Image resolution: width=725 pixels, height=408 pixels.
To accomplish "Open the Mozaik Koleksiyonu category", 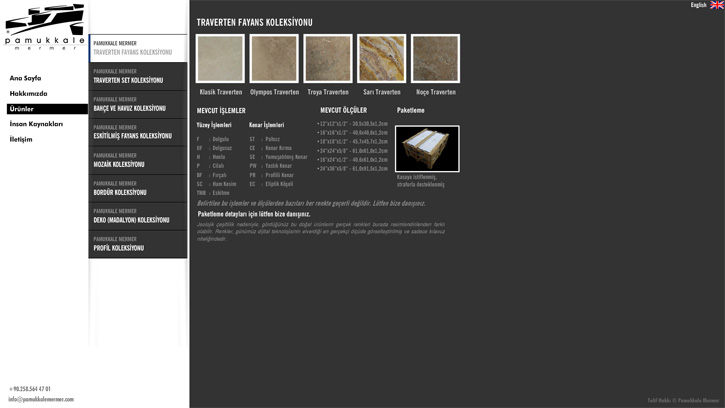I will pyautogui.click(x=137, y=160).
